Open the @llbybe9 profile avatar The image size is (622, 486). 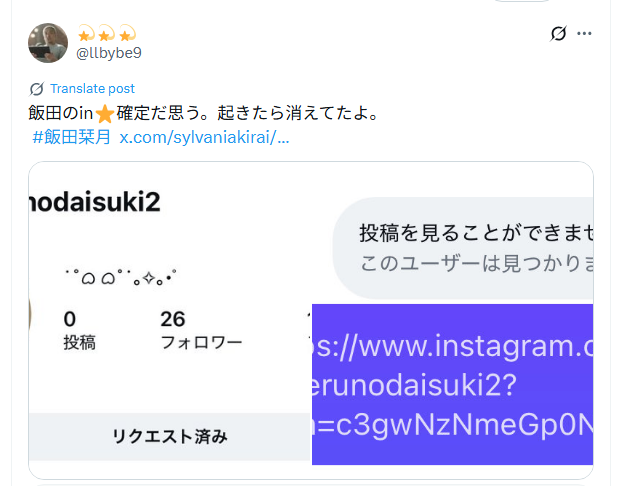click(x=48, y=43)
